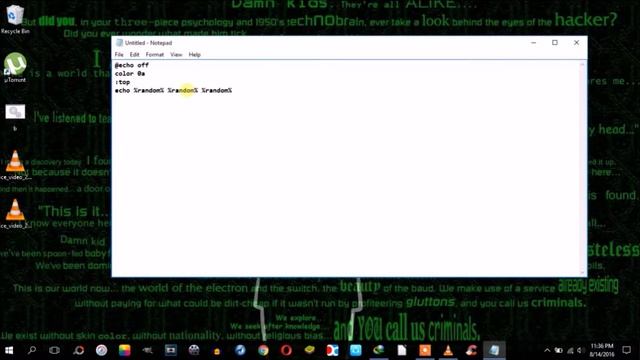The height and width of the screenshot is (360, 640).
Task: Open the taskbar clock showing 11:36 PM
Action: (602, 350)
